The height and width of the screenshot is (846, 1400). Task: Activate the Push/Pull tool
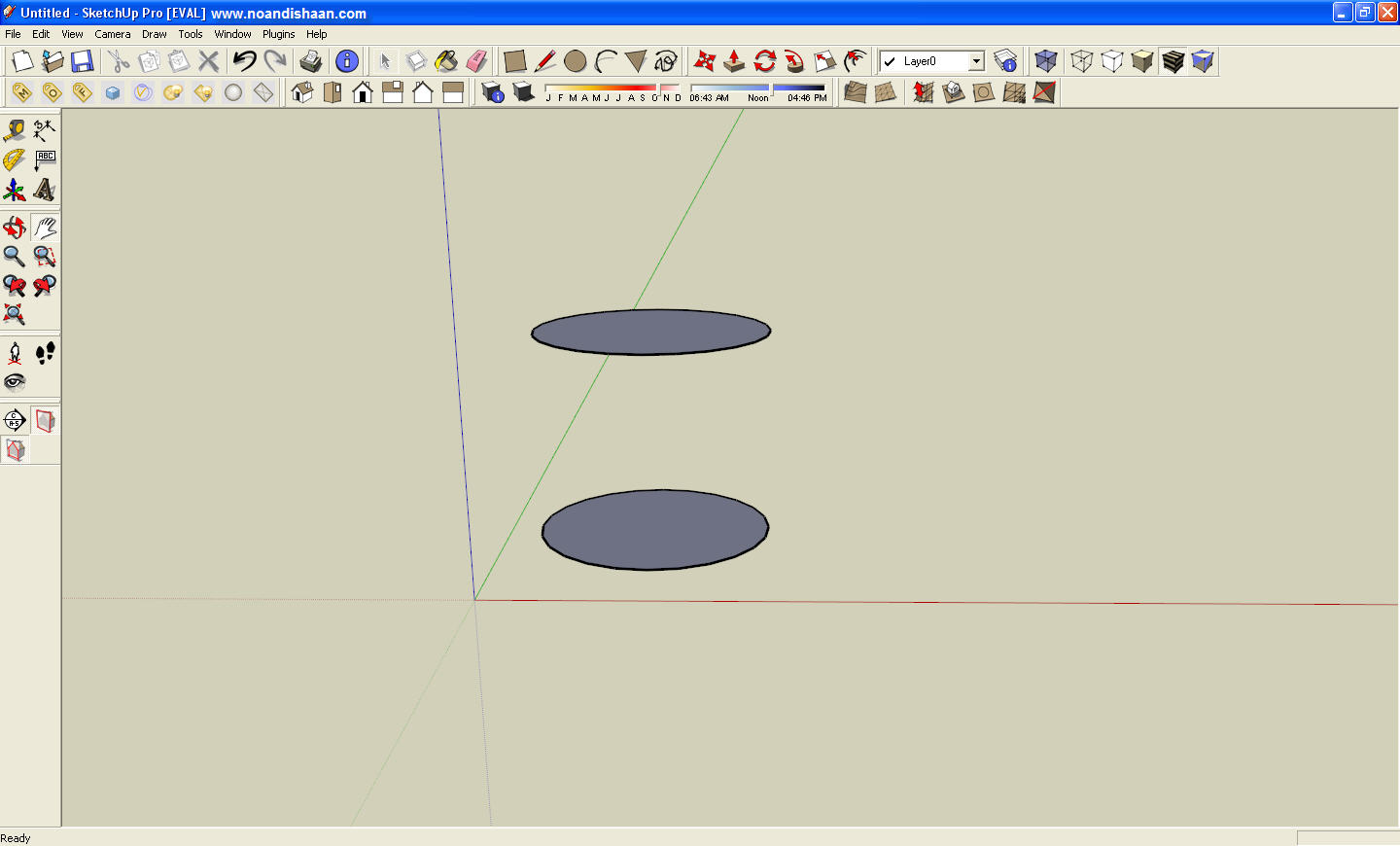tap(734, 61)
